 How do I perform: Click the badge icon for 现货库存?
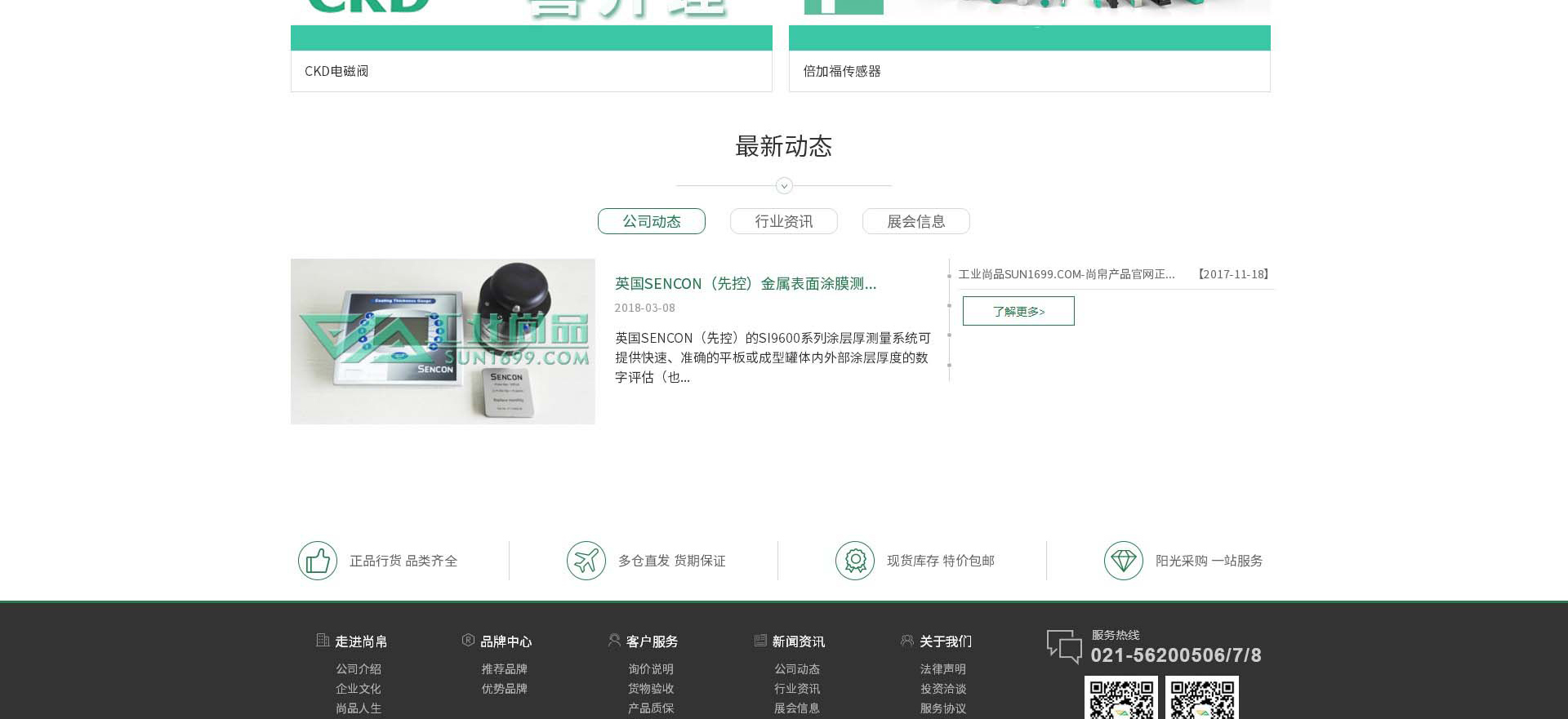tap(855, 561)
